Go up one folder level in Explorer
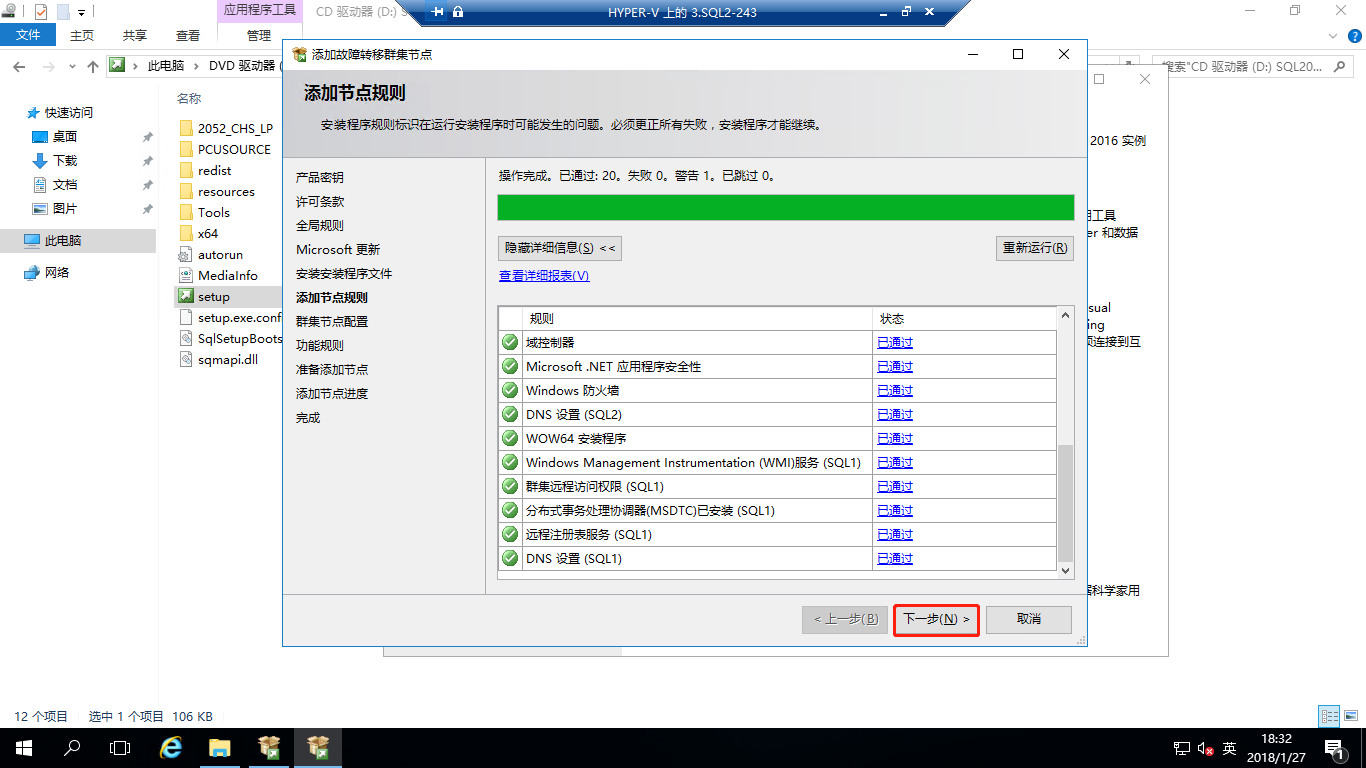Viewport: 1366px width, 768px height. [x=93, y=66]
